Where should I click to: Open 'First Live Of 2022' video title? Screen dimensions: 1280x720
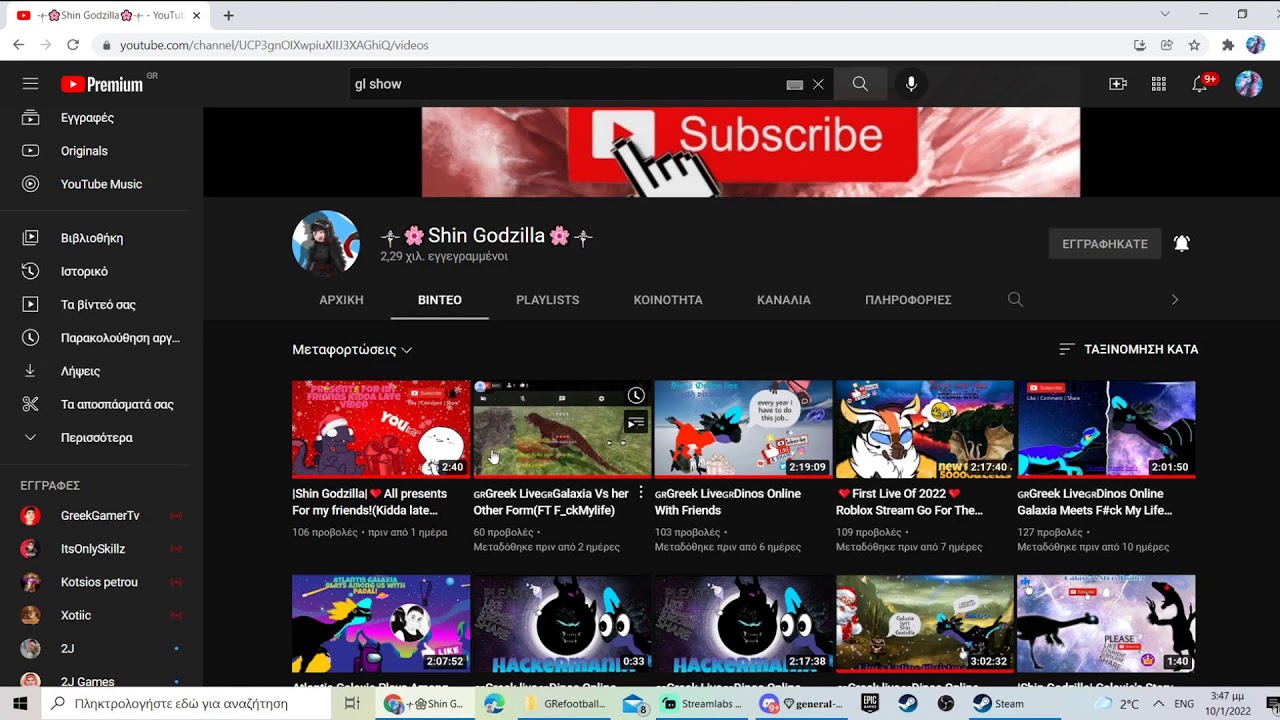[x=909, y=502]
